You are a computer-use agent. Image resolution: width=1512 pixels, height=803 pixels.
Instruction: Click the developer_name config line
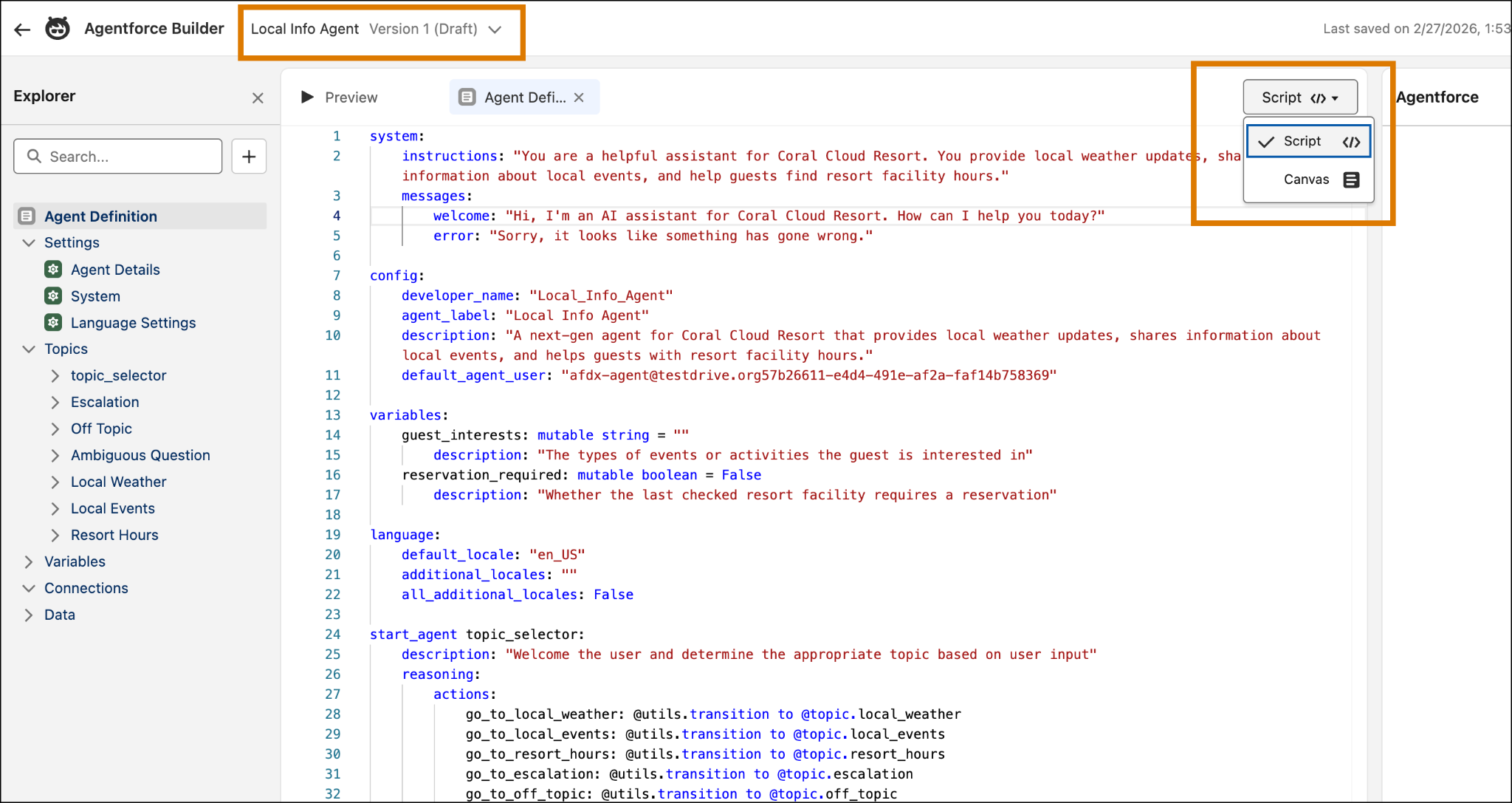point(537,295)
